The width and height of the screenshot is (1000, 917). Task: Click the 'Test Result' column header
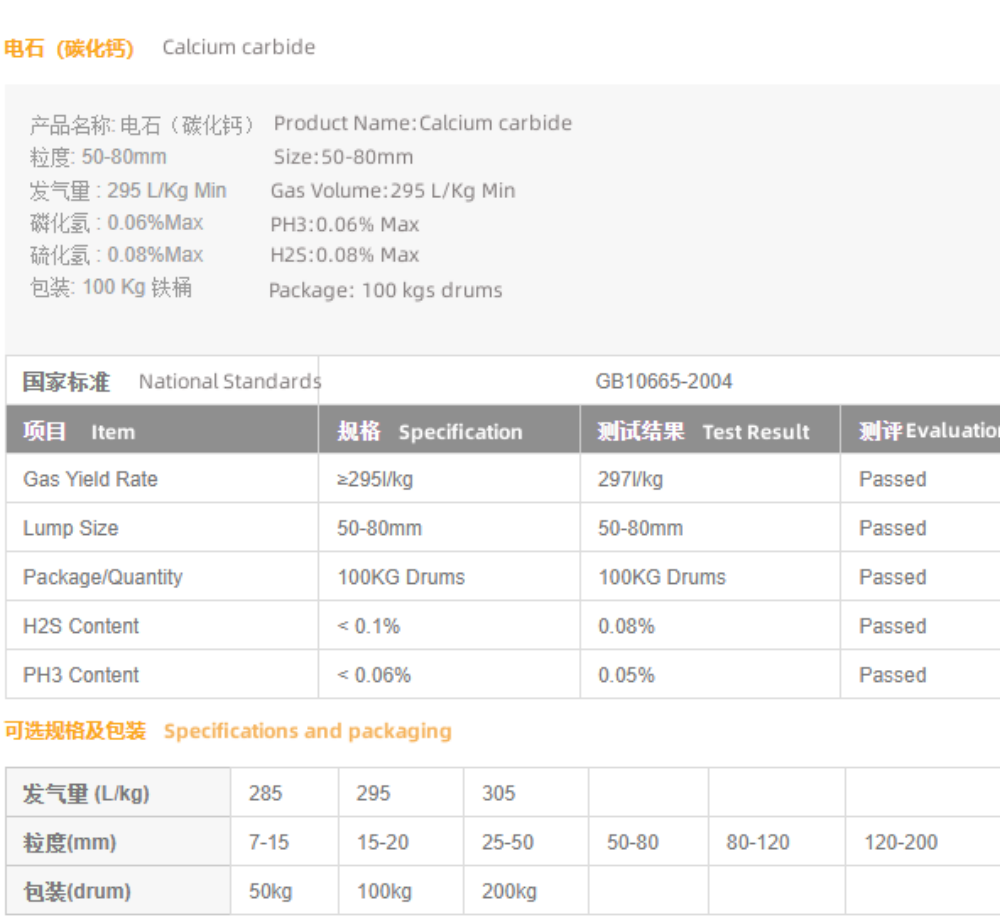pos(756,432)
